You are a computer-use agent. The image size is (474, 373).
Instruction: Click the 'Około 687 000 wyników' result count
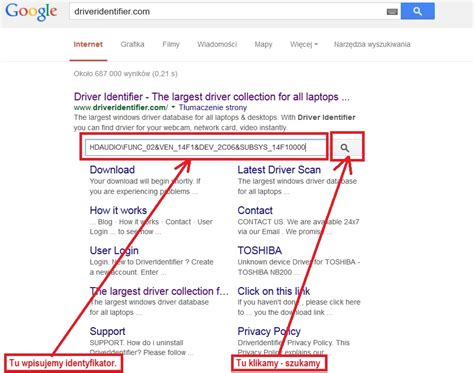click(x=125, y=74)
